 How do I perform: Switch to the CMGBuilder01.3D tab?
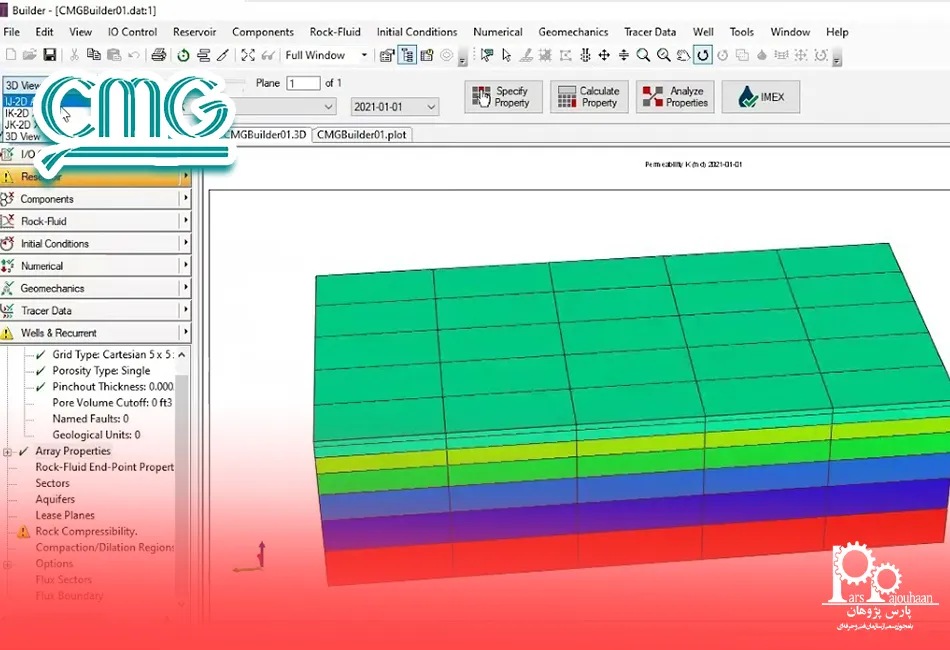click(x=267, y=134)
